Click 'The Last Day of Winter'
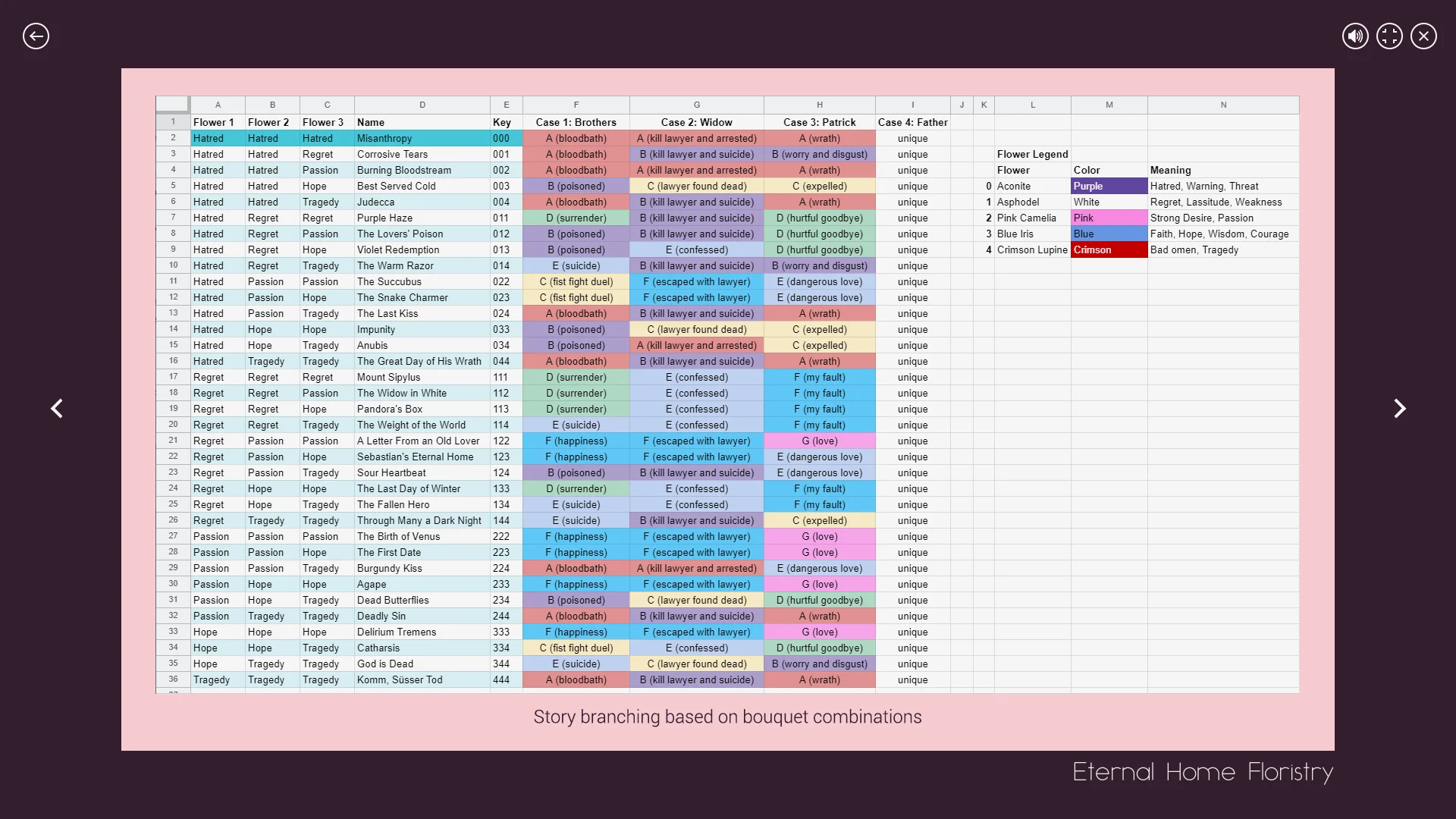This screenshot has width=1456, height=819. click(422, 488)
